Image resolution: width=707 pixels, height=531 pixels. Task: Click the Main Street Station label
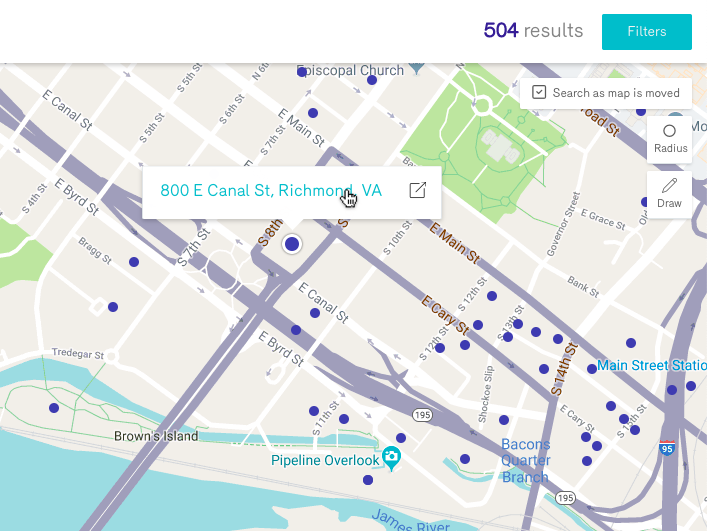(652, 365)
